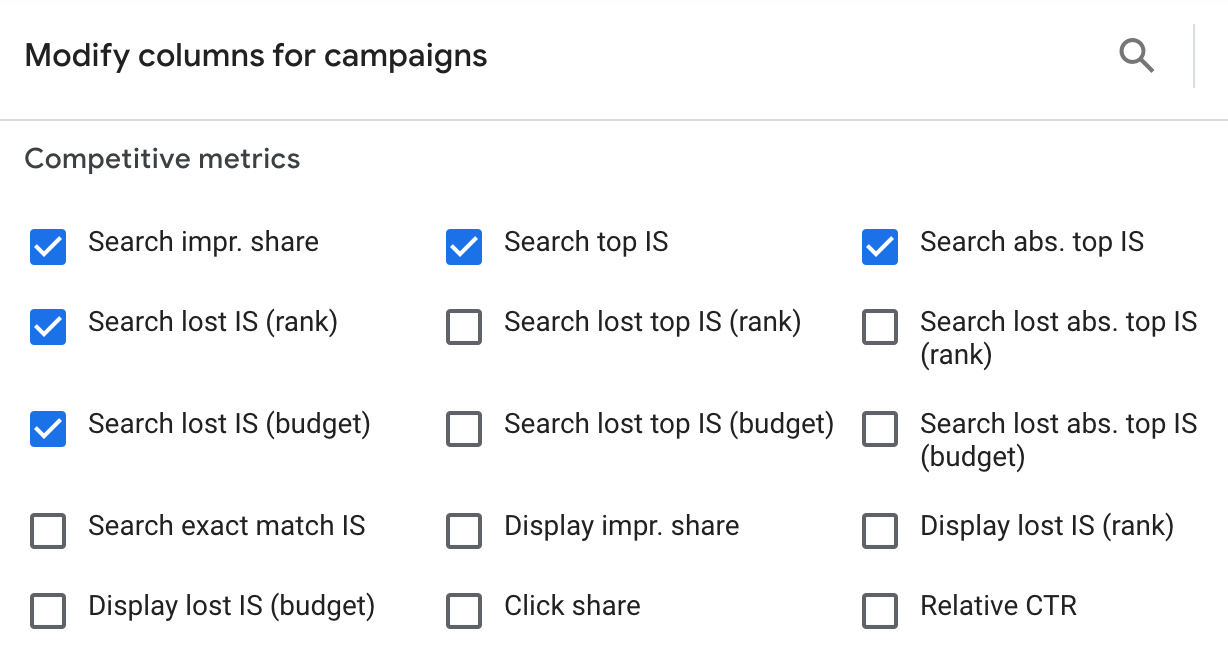Check the Relative CTR checkbox
This screenshot has width=1228, height=668.
(x=880, y=611)
